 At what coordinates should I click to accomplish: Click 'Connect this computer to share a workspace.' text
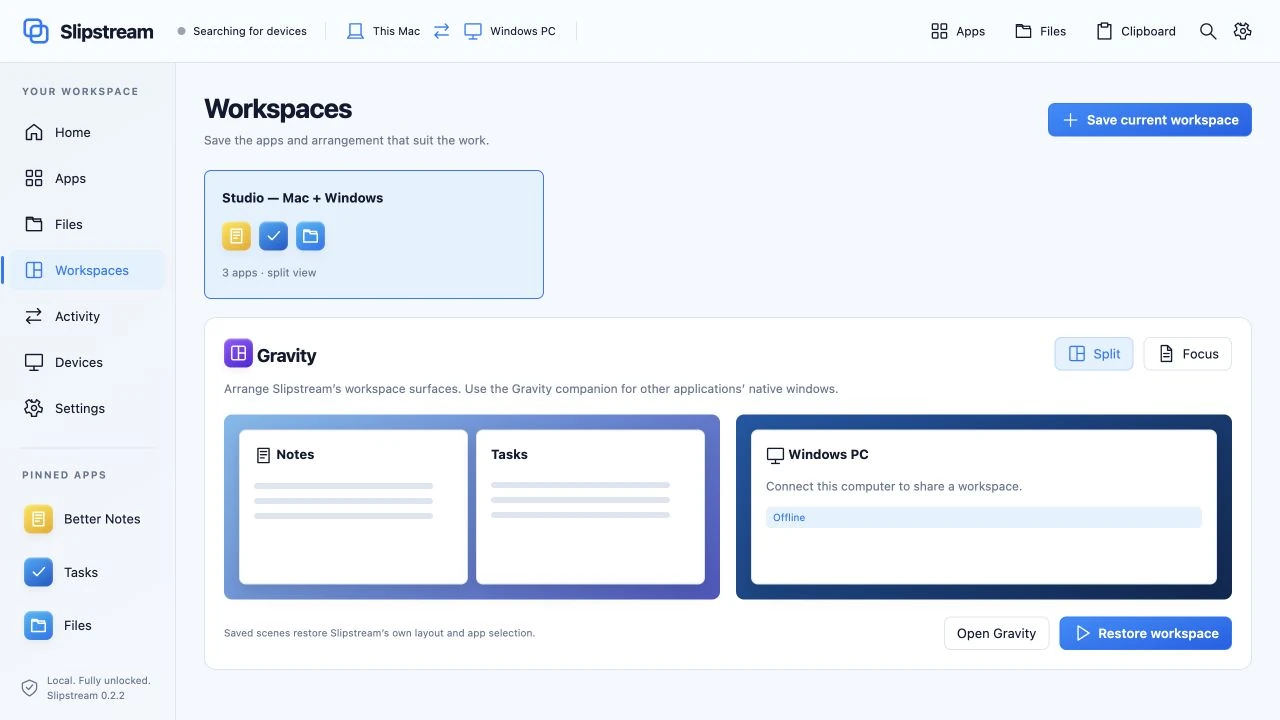pyautogui.click(x=894, y=487)
